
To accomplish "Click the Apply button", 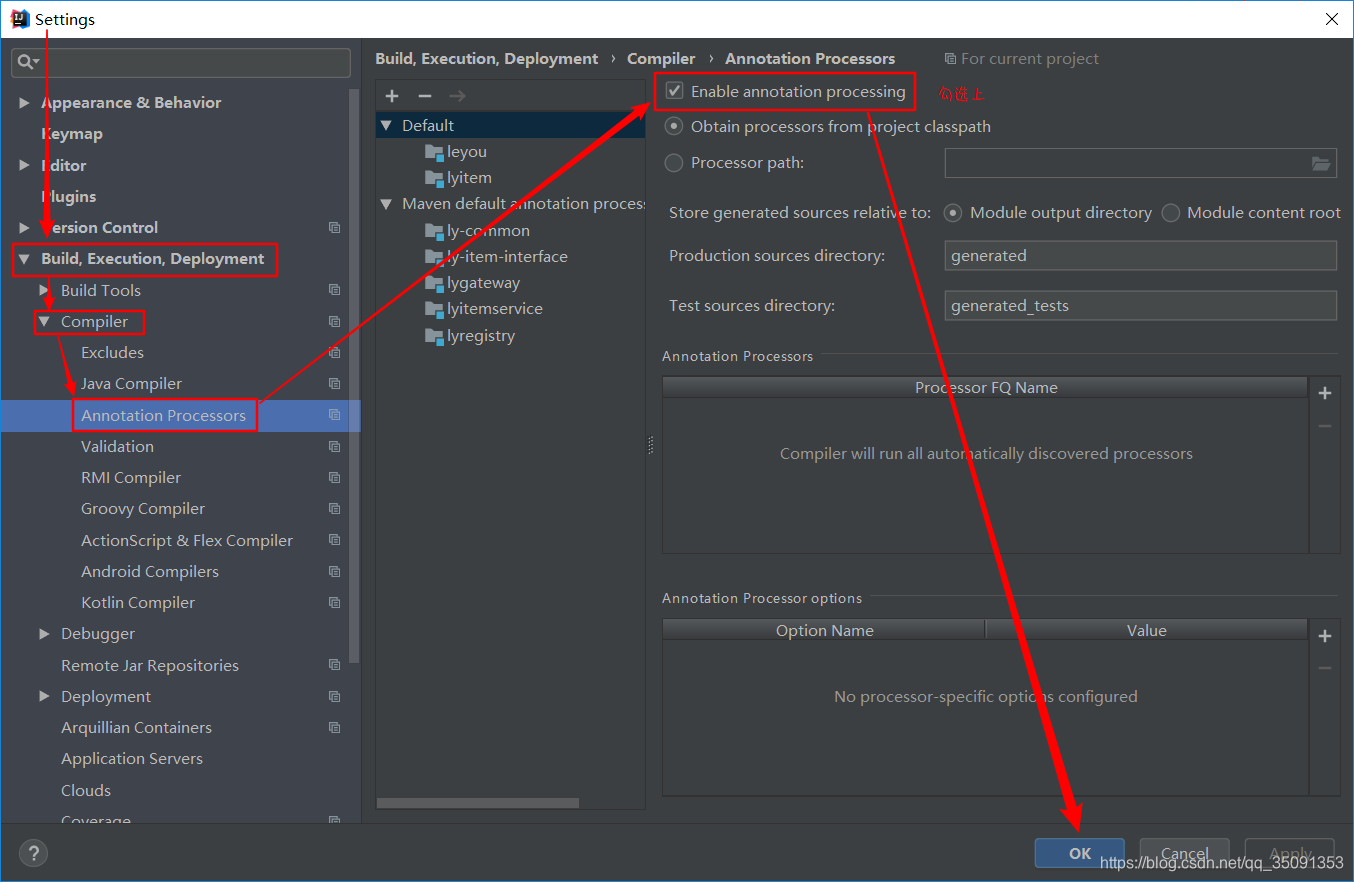I will [x=1290, y=853].
